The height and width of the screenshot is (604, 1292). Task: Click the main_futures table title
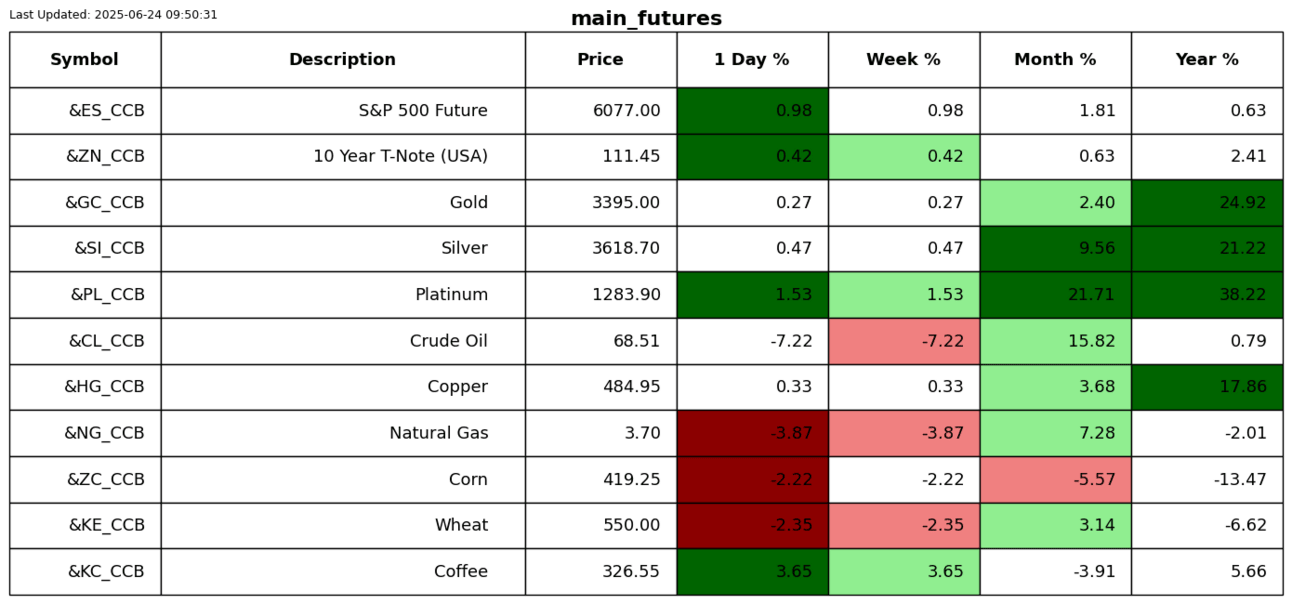click(646, 19)
